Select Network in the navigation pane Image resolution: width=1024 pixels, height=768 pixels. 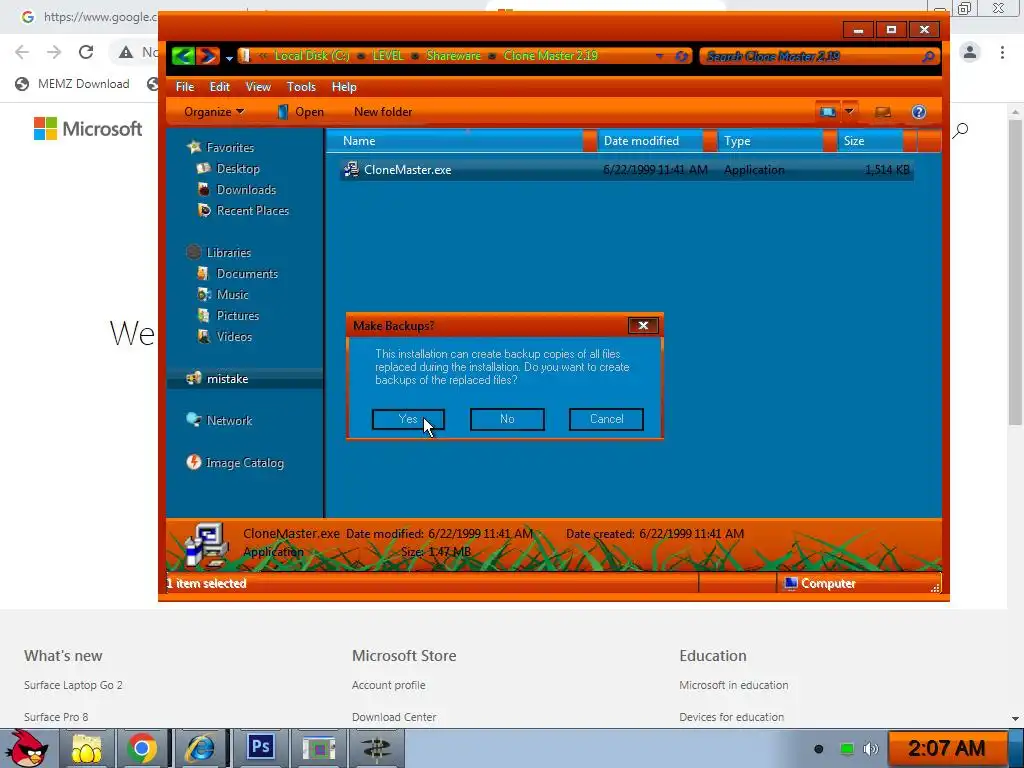click(x=229, y=421)
